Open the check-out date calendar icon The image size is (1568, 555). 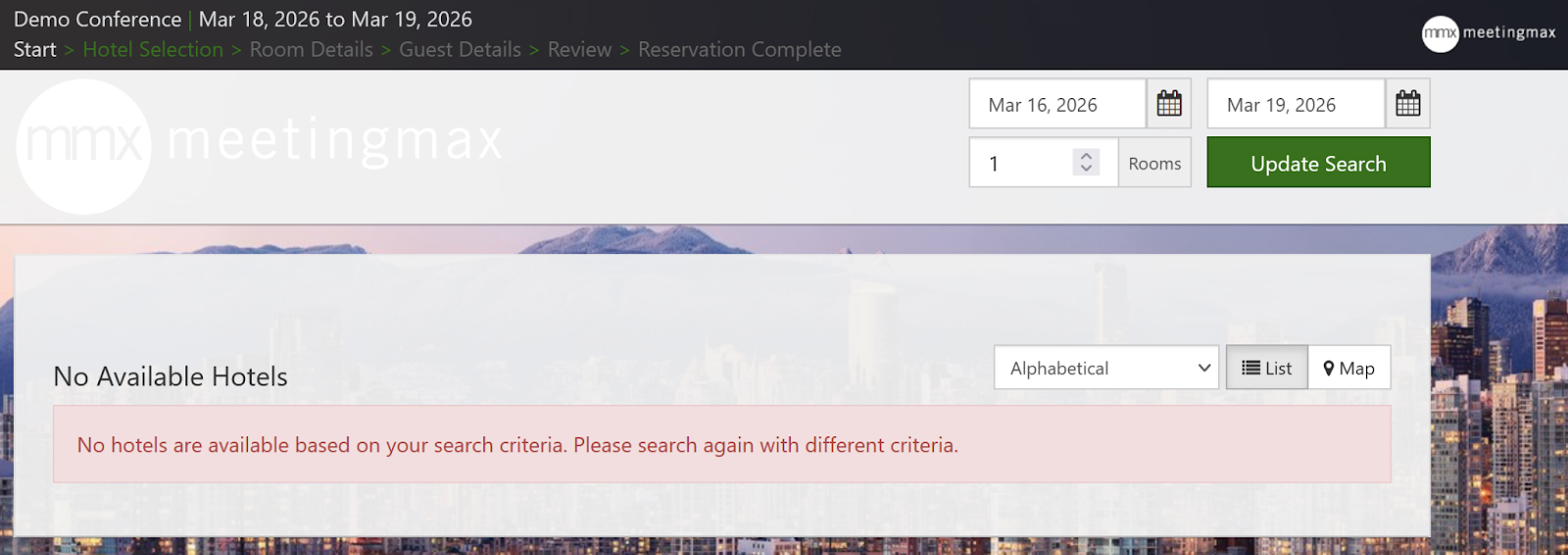pos(1407,103)
